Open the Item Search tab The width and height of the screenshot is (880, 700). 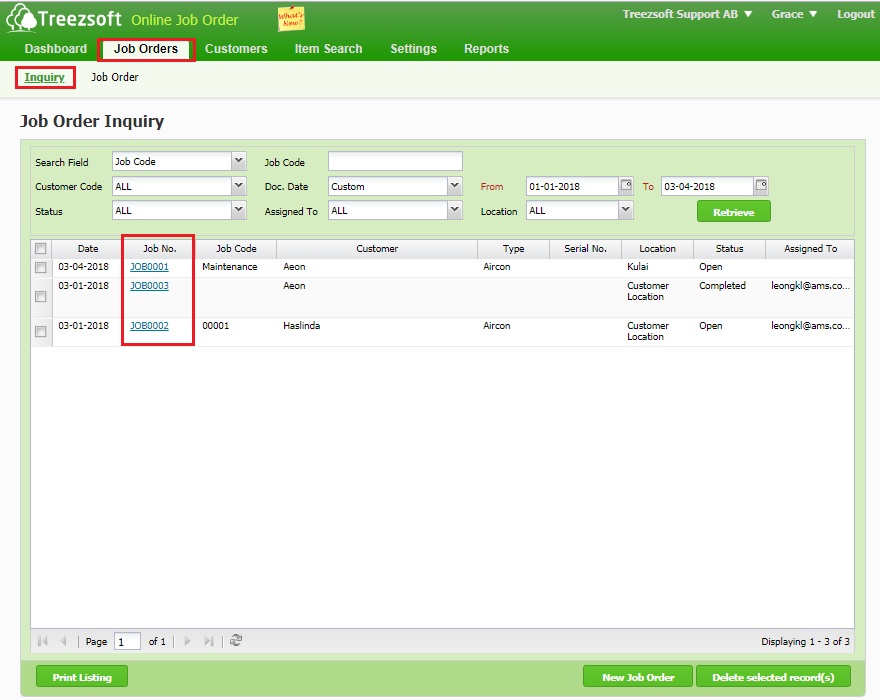(328, 49)
